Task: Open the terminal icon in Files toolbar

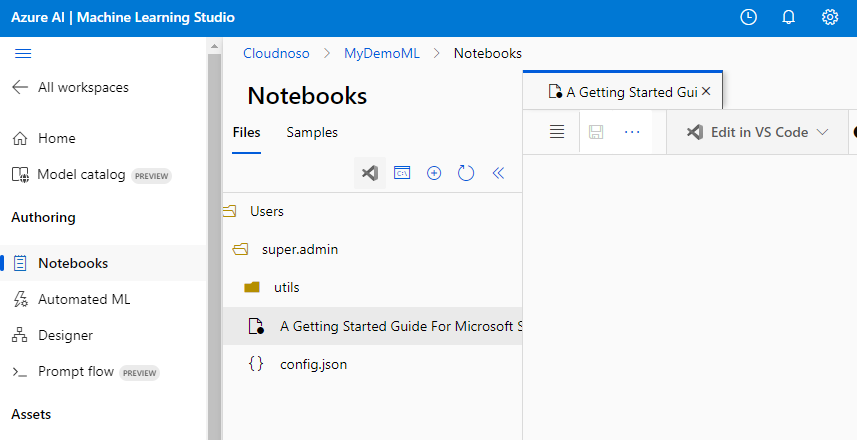Action: point(402,173)
